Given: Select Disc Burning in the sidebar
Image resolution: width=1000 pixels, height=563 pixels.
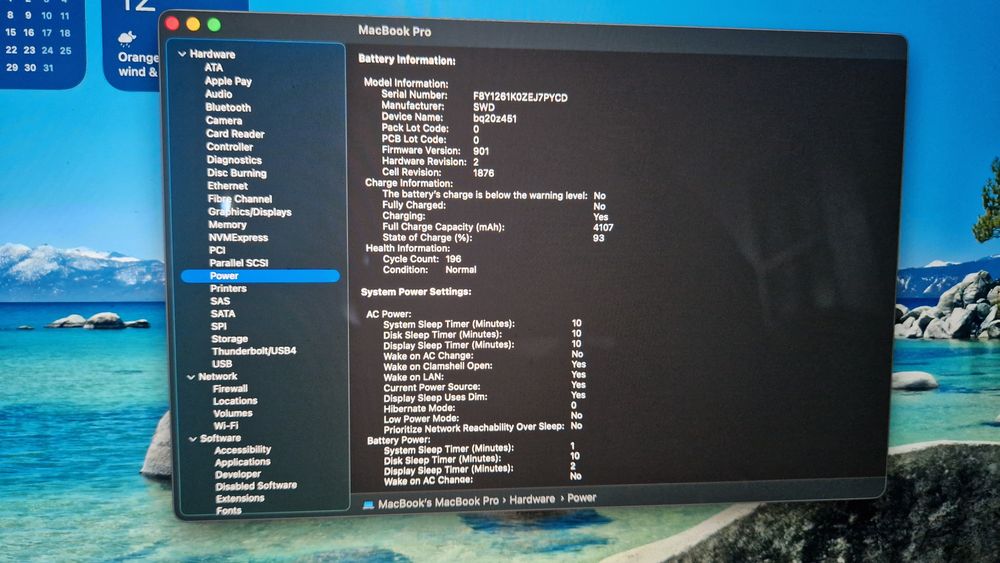Looking at the screenshot, I should click(x=237, y=173).
